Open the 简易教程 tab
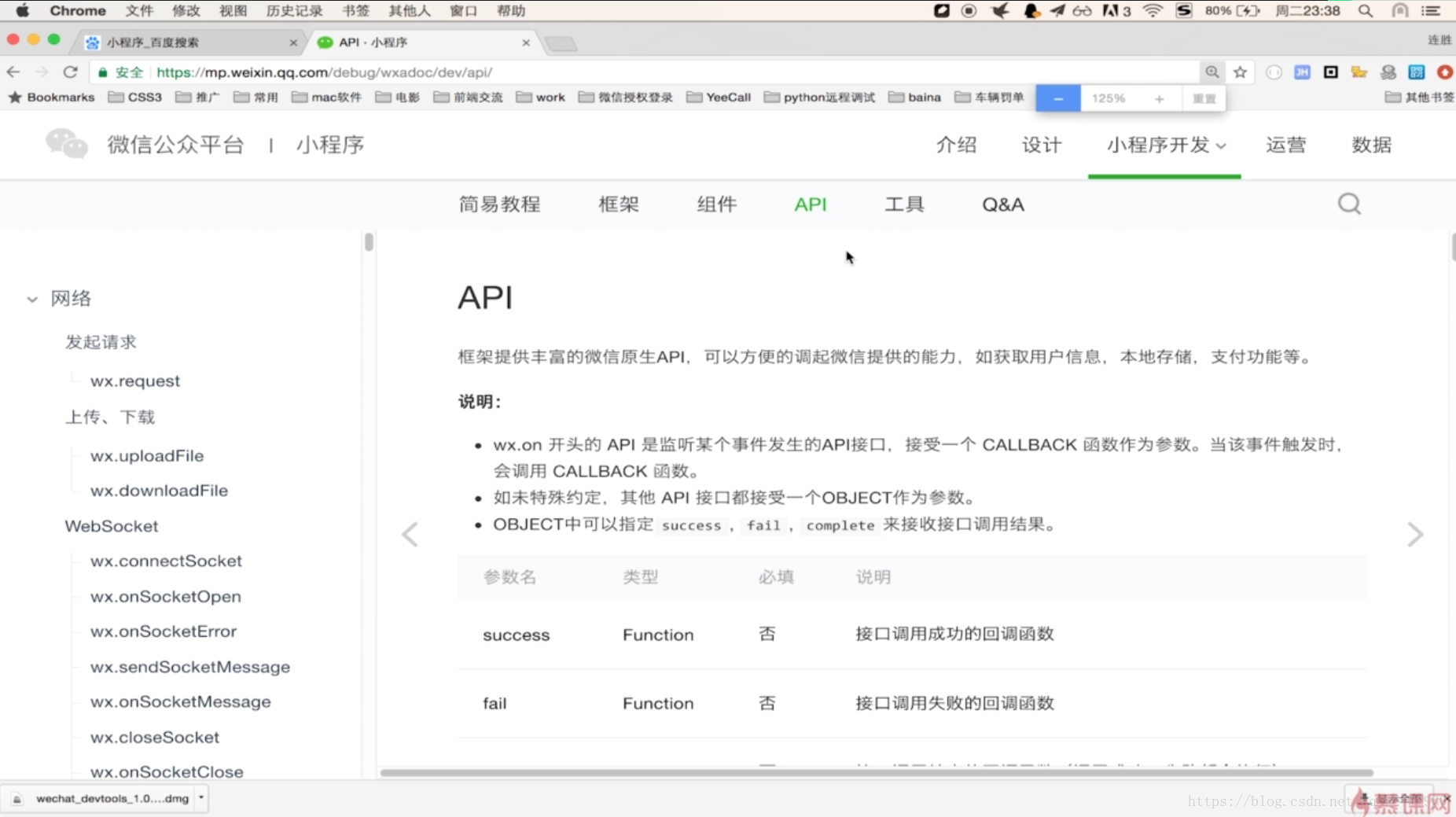The height and width of the screenshot is (817, 1456). pos(499,204)
